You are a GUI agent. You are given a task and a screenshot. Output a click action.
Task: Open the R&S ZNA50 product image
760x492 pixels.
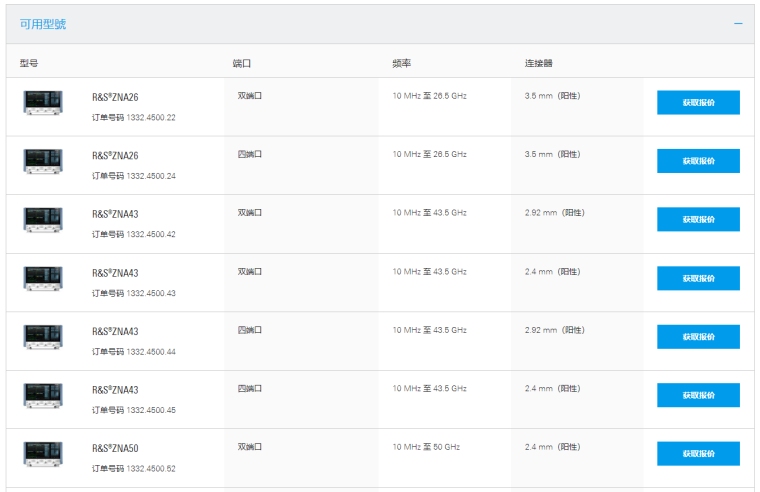click(x=43, y=454)
